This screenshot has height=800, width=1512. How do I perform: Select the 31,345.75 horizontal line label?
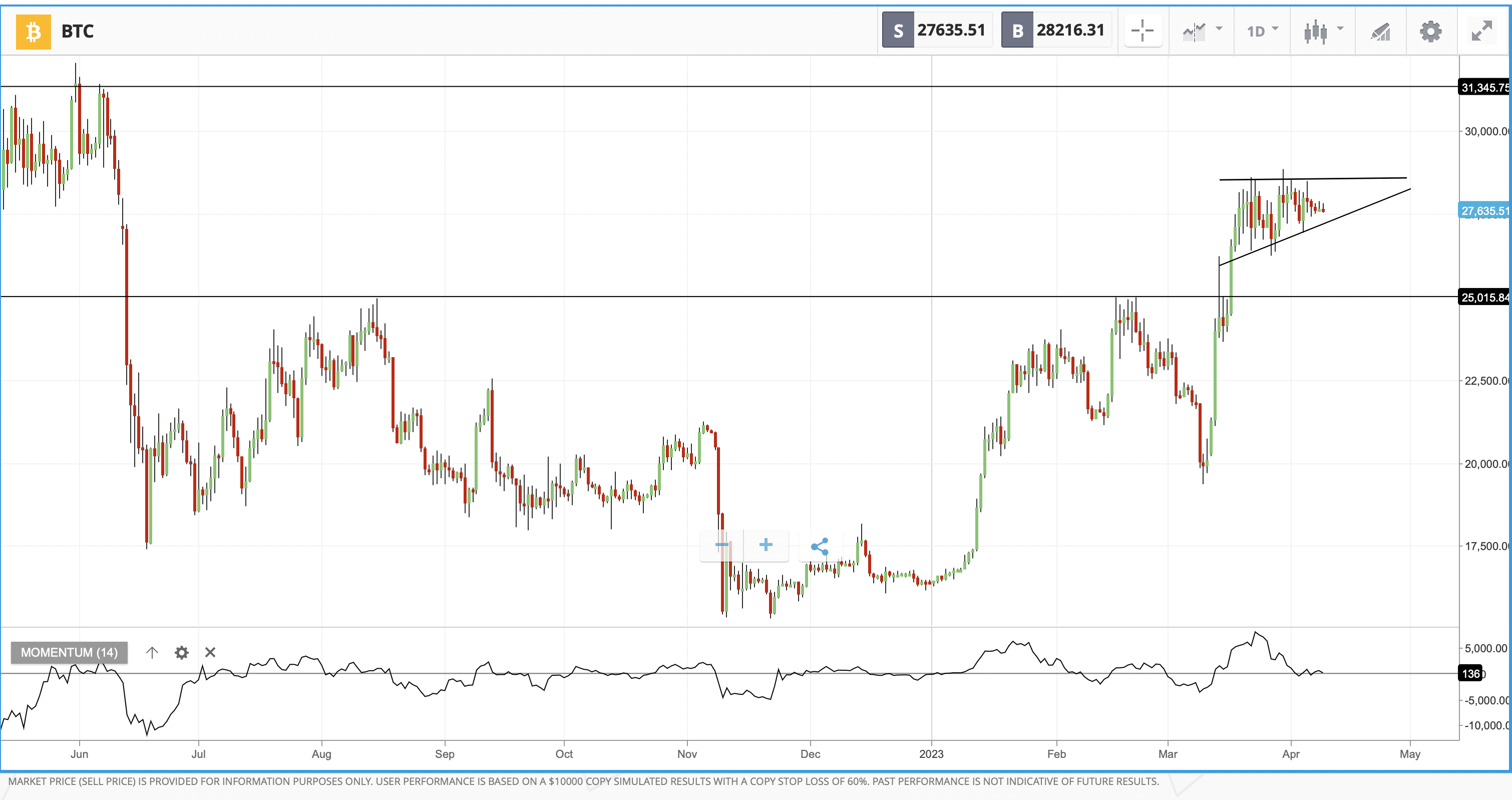(x=1484, y=88)
